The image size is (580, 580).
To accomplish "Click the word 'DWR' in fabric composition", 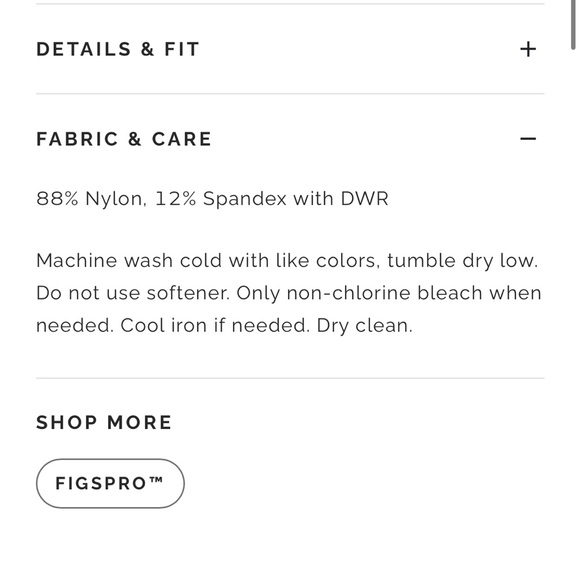I will pyautogui.click(x=364, y=198).
